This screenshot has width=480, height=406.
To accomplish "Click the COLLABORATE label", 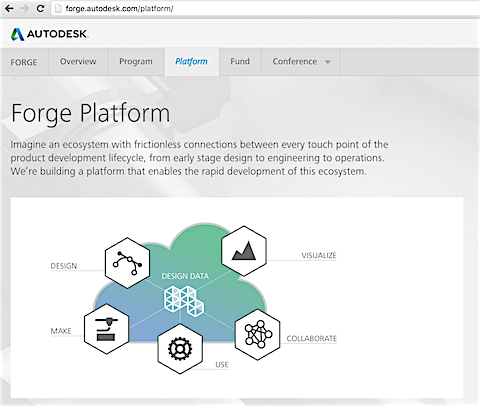I will [312, 339].
